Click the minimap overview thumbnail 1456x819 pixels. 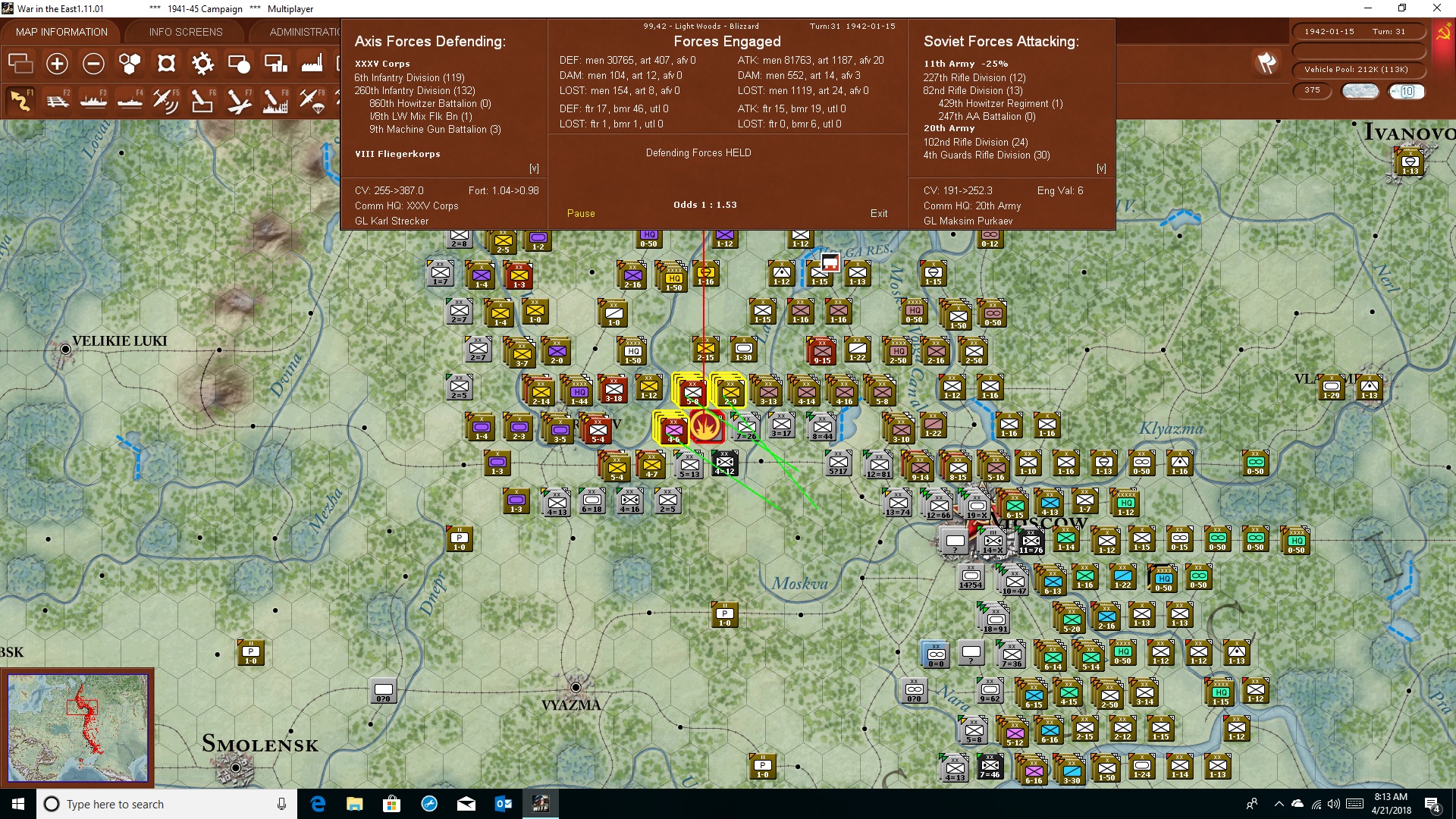(77, 728)
